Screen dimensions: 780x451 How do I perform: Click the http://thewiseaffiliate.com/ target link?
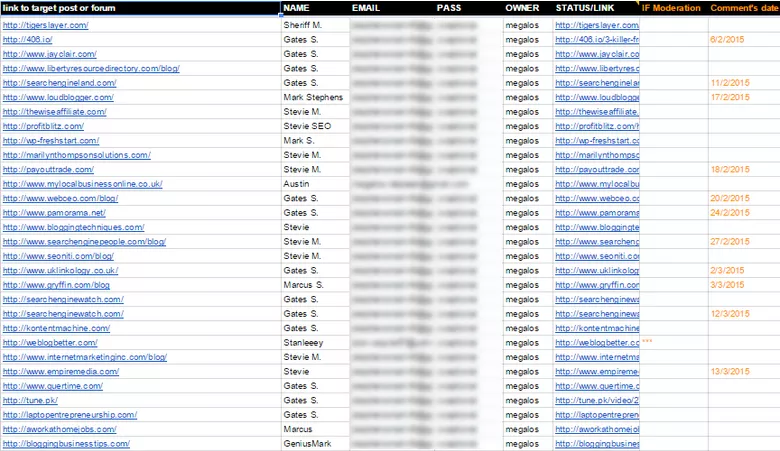(x=55, y=111)
